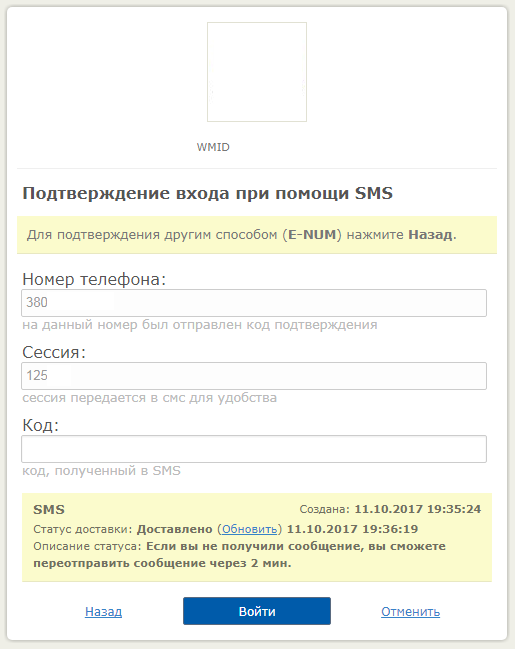Screen dimensions: 515x649
Task: Click the Доставлено status text
Action: (175, 529)
